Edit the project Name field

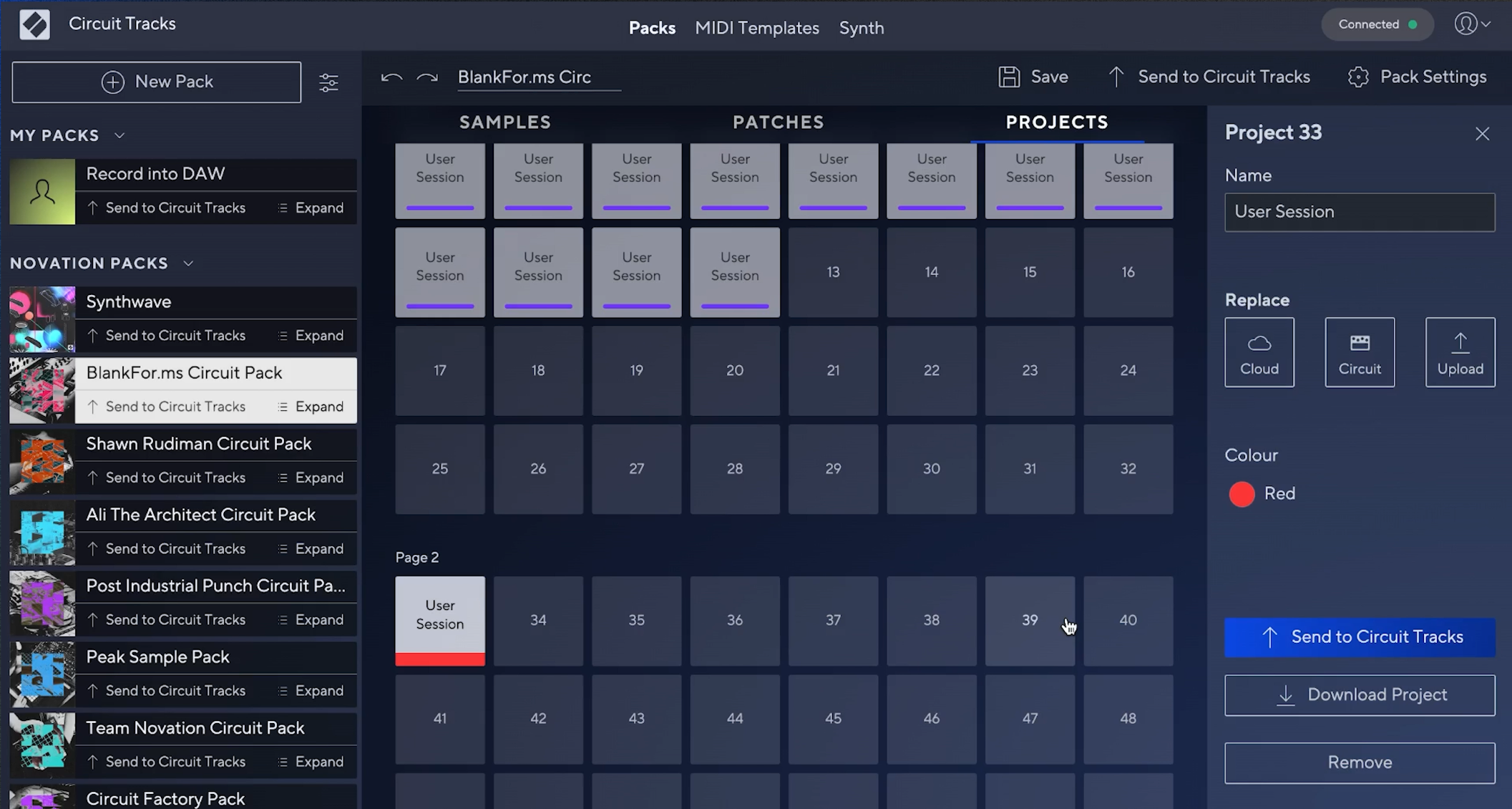click(1360, 212)
